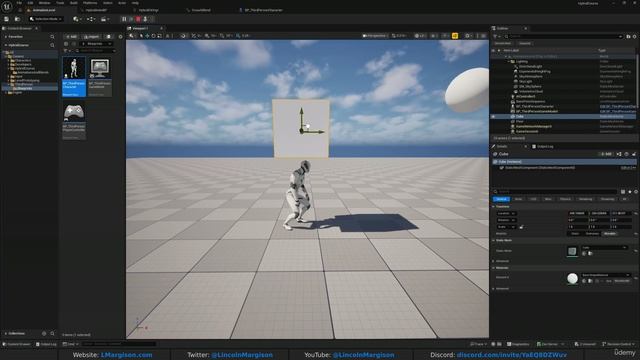Select the Cube row in Outliner
This screenshot has width=640, height=360.
(563, 116)
